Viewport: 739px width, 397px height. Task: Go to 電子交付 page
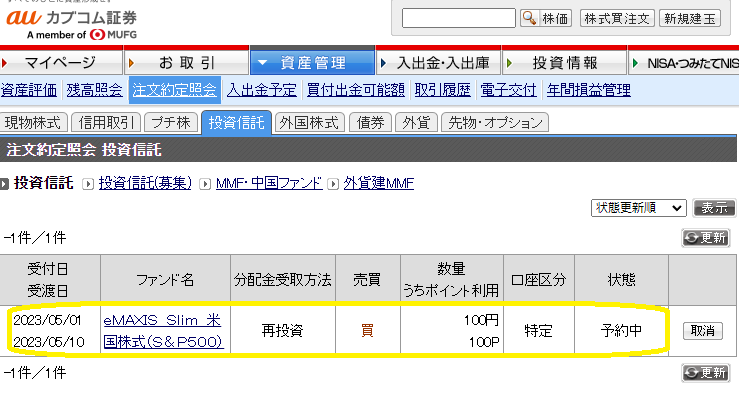[508, 90]
